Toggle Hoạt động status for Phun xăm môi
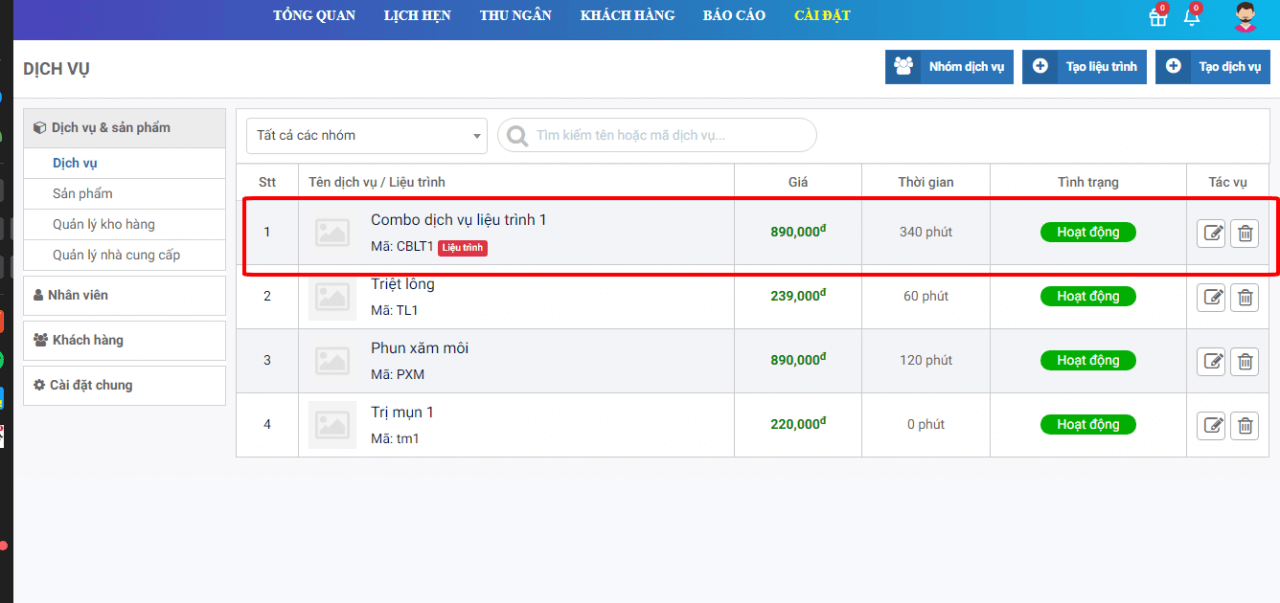The image size is (1280, 603). 1088,360
